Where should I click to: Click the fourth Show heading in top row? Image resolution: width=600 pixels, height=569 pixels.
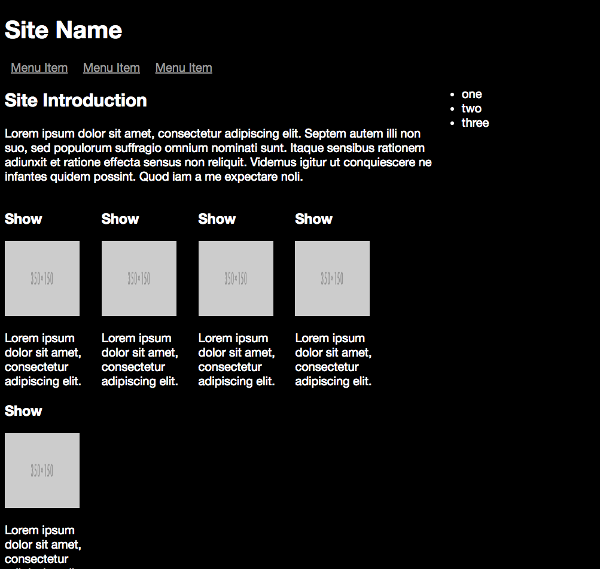coord(314,219)
